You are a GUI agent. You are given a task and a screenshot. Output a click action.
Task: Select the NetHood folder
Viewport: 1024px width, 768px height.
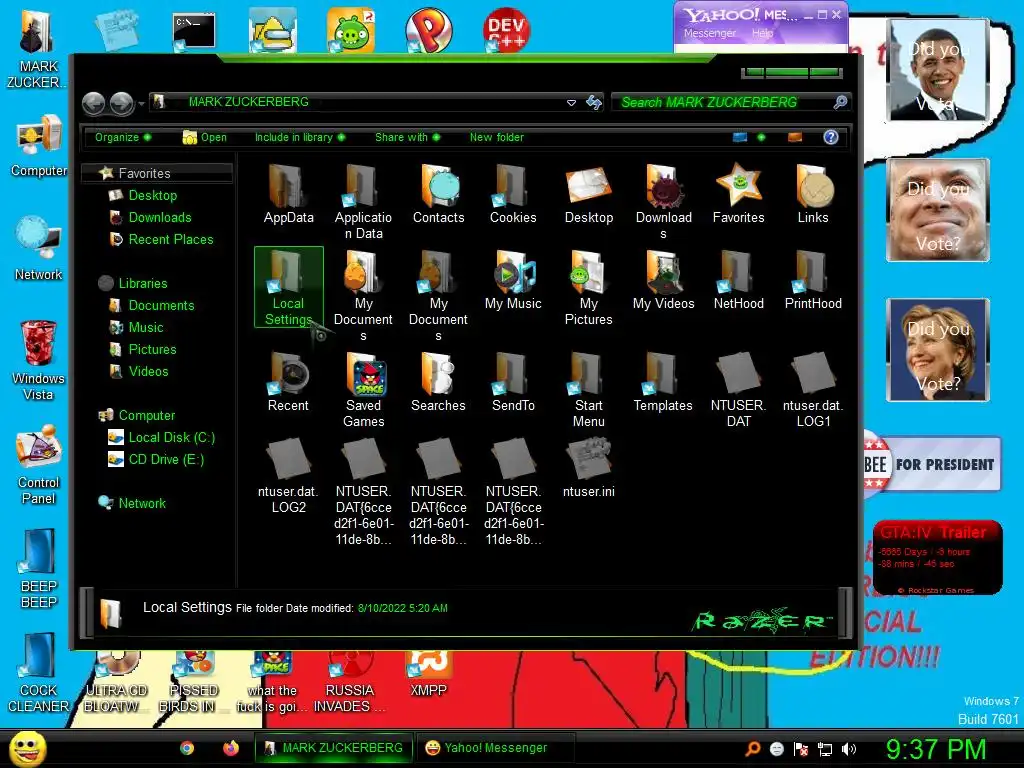[738, 280]
